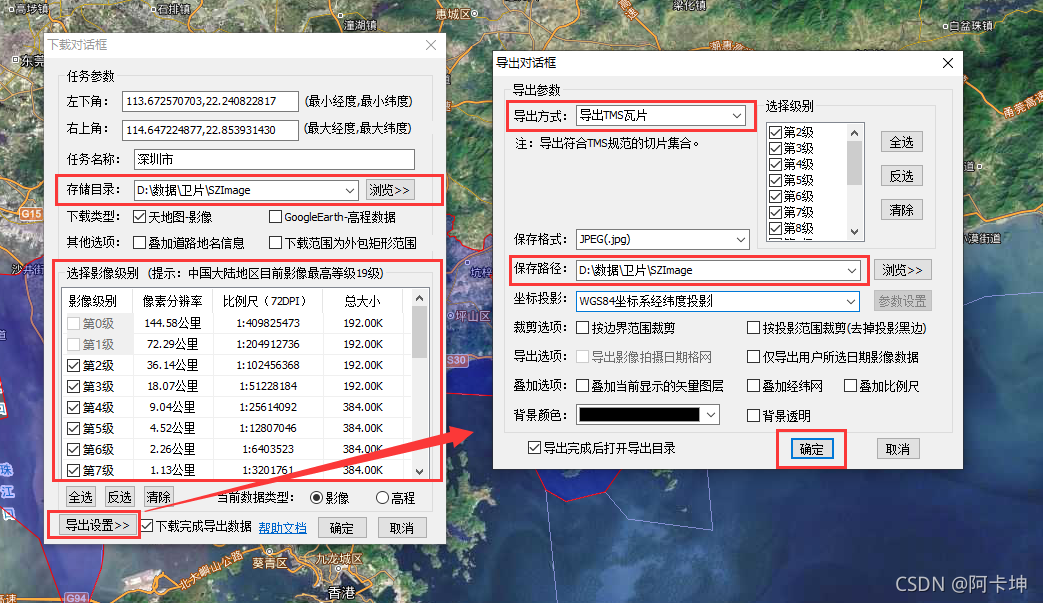Click 全选 in export level selection
This screenshot has height=603, width=1043.
pos(901,142)
